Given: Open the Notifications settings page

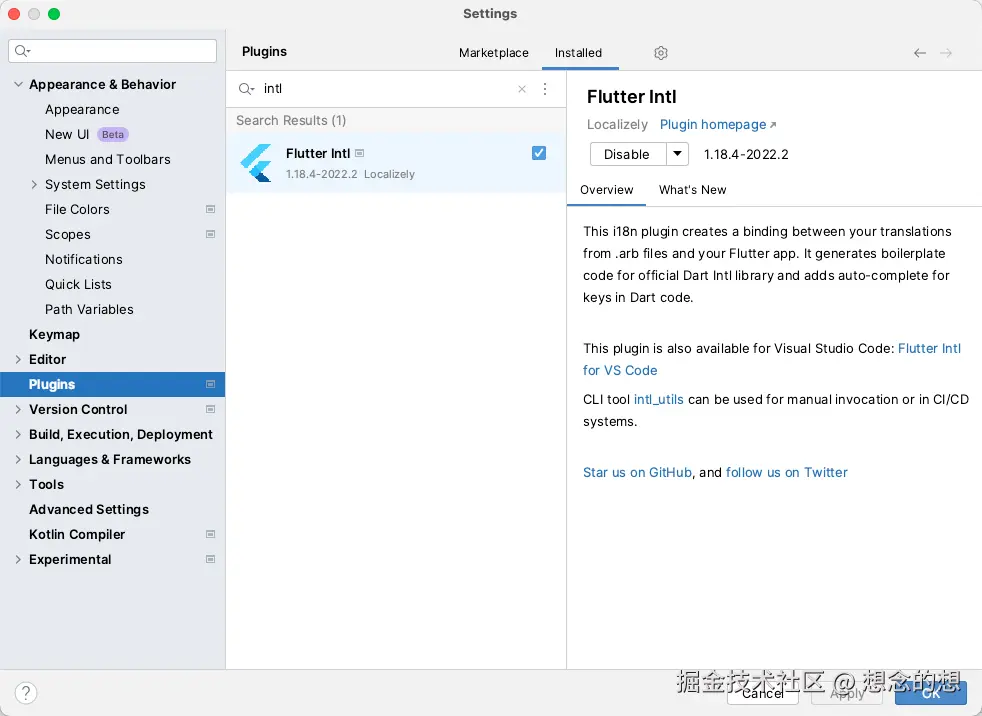Looking at the screenshot, I should (x=83, y=259).
